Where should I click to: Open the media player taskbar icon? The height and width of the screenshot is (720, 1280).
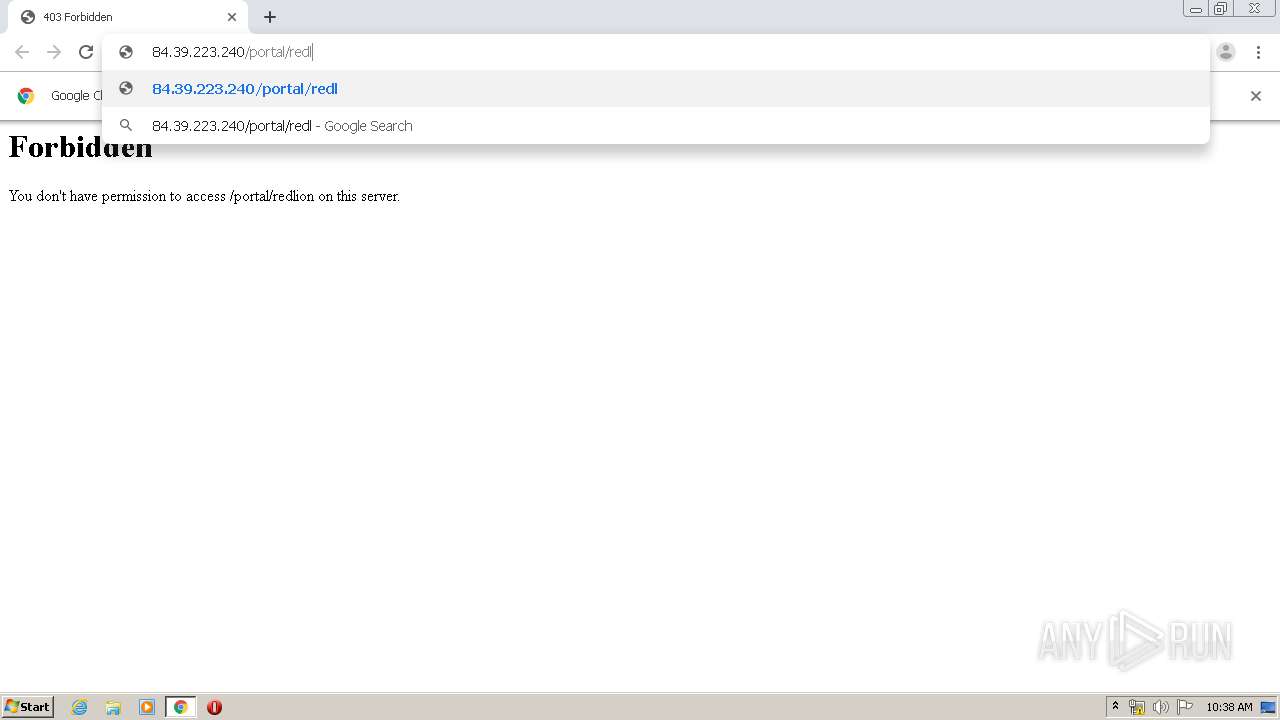click(x=147, y=707)
